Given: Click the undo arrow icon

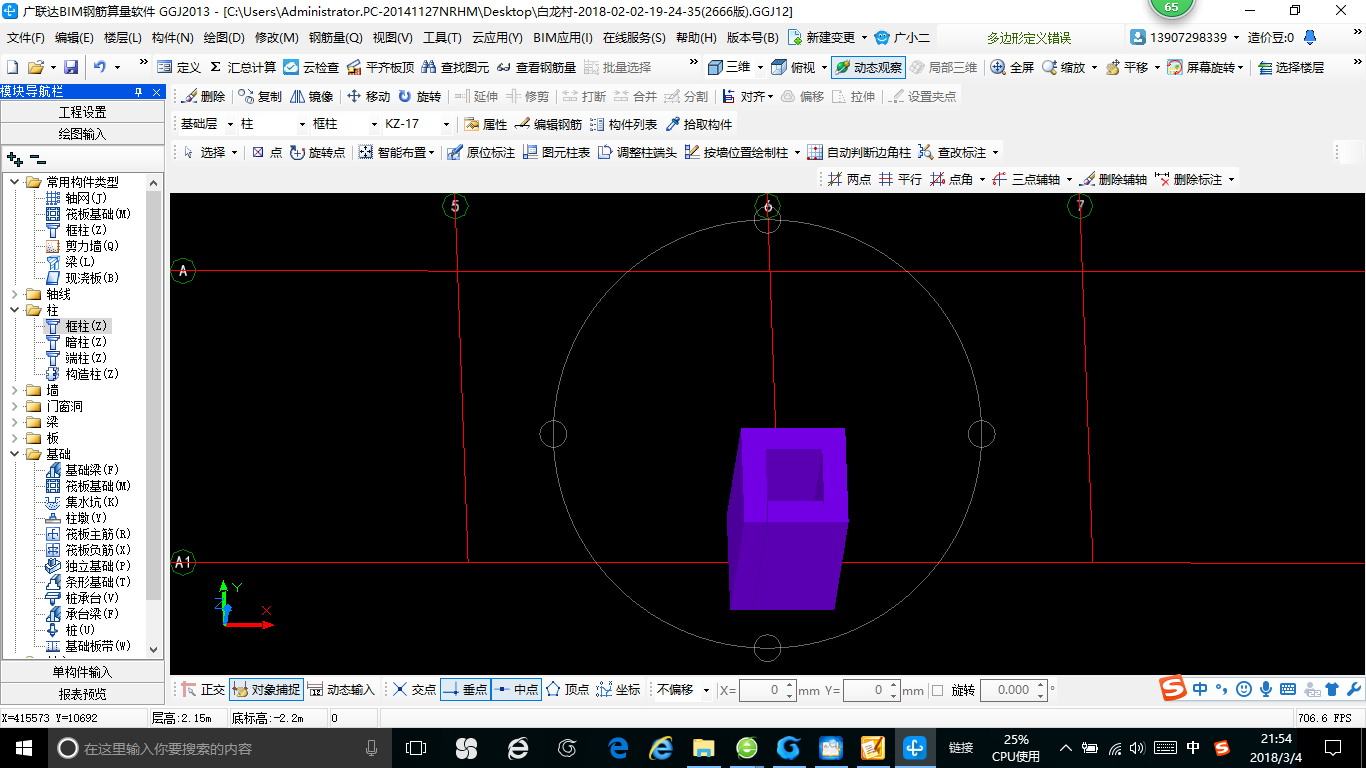Looking at the screenshot, I should click(100, 67).
